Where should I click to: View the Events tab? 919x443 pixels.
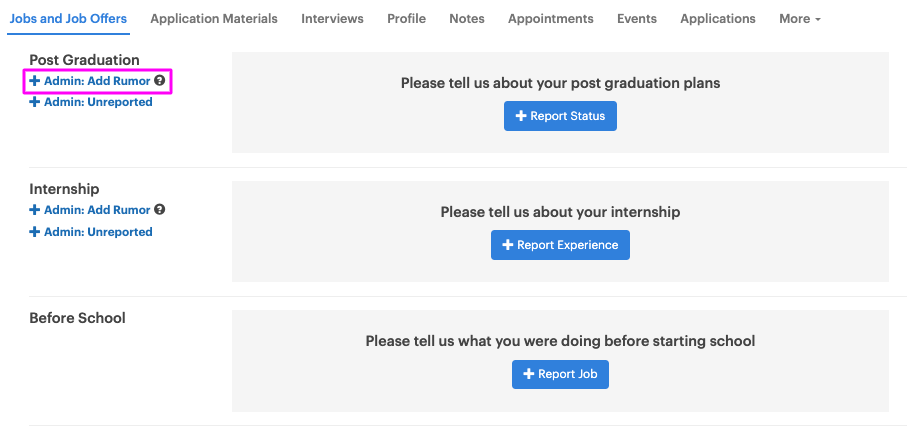point(637,19)
